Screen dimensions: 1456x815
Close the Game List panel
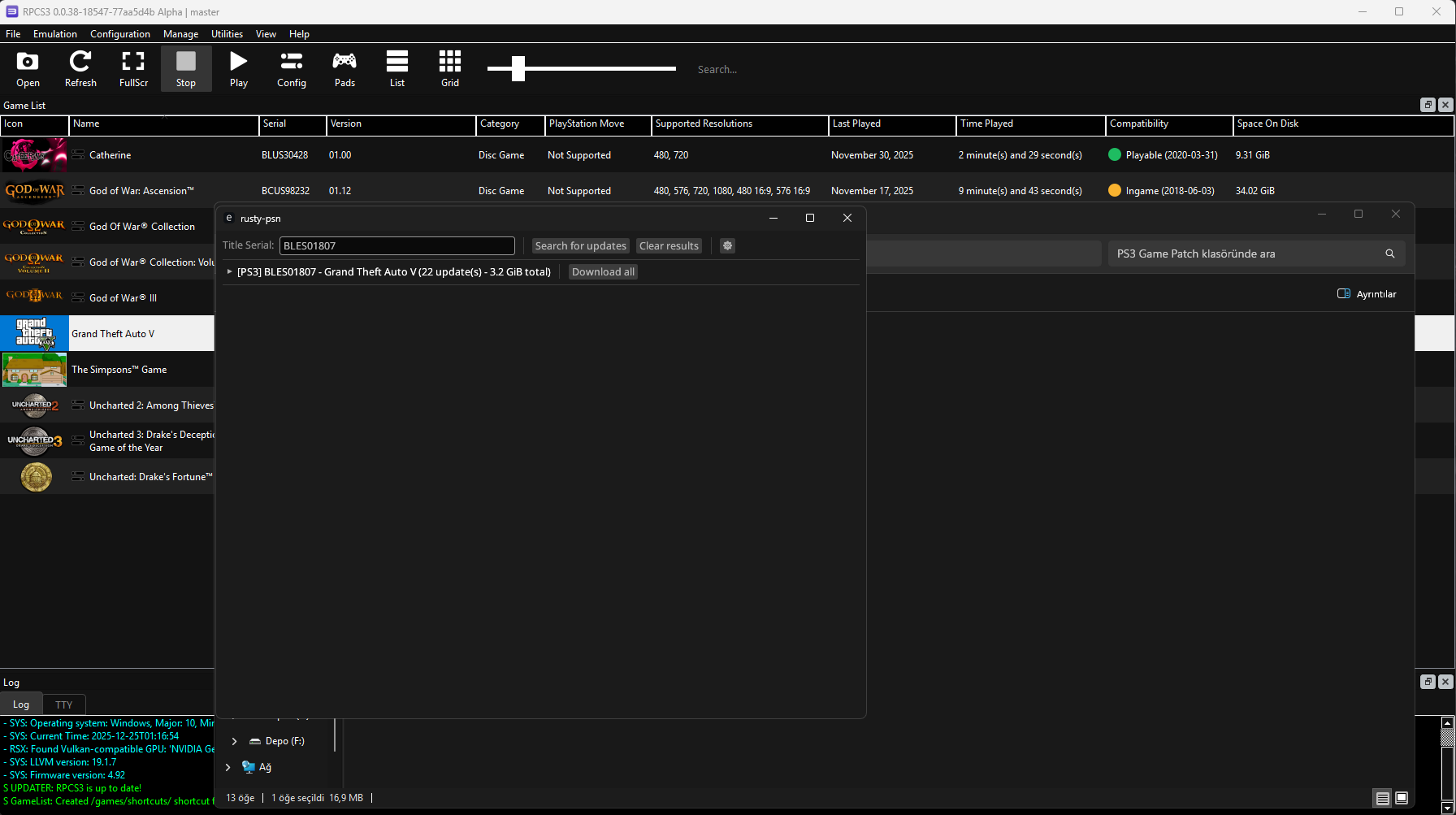coord(1445,105)
